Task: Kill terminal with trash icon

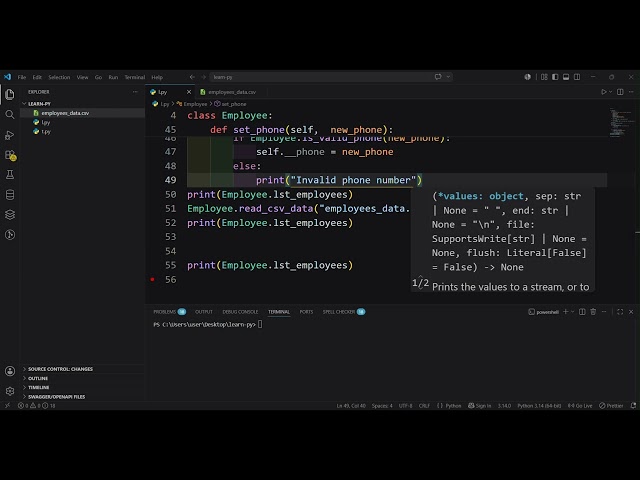Action: click(x=593, y=312)
